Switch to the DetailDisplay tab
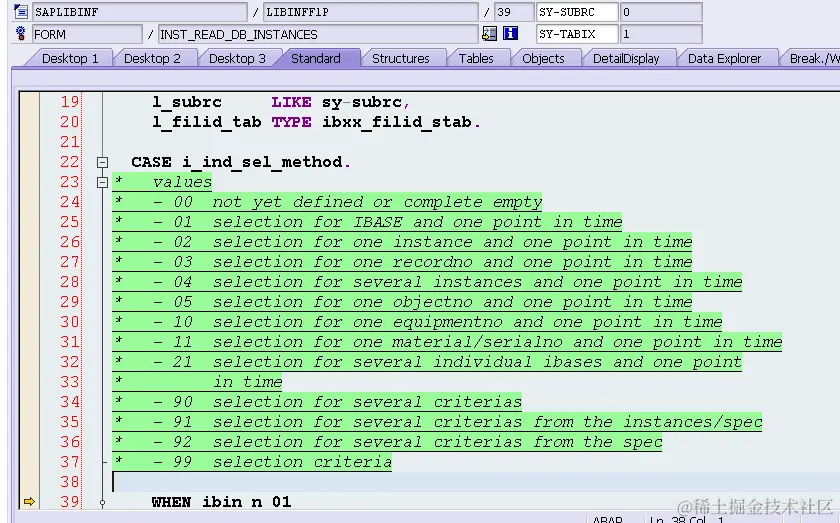This screenshot has height=523, width=840. point(626,58)
